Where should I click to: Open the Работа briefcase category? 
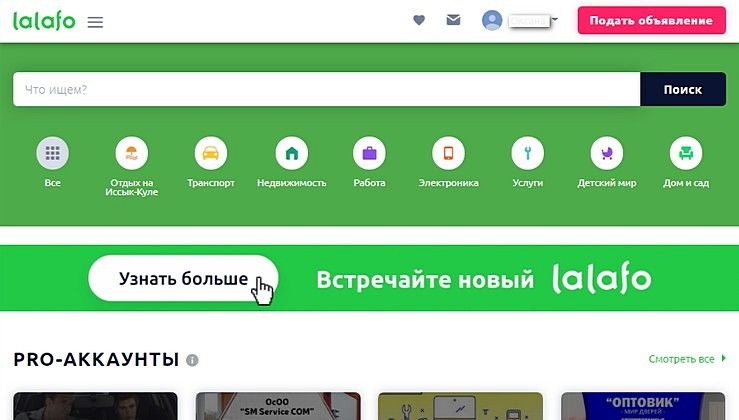[x=370, y=153]
